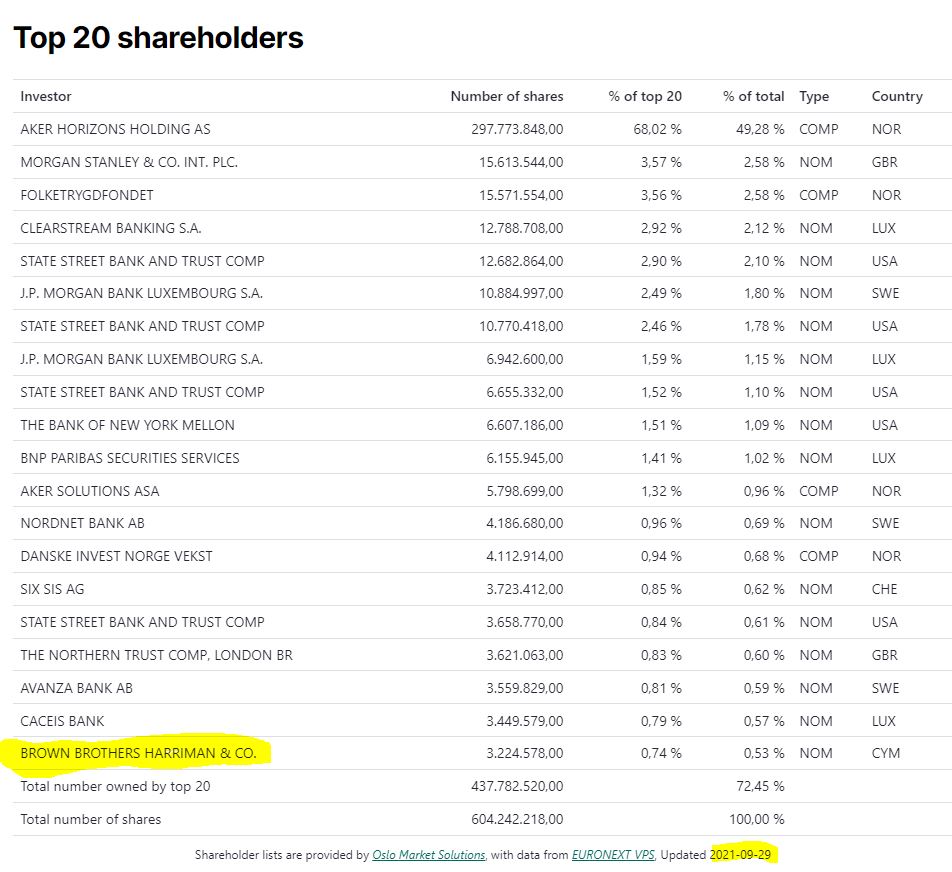Click the % of top 20 header
This screenshot has height=872, width=952.
(644, 96)
